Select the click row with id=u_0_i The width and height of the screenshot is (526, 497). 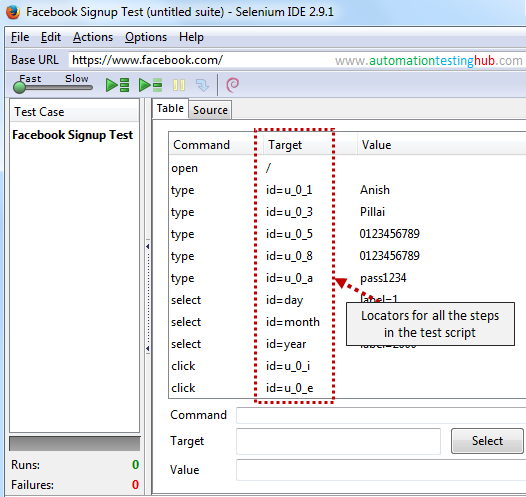(x=348, y=366)
